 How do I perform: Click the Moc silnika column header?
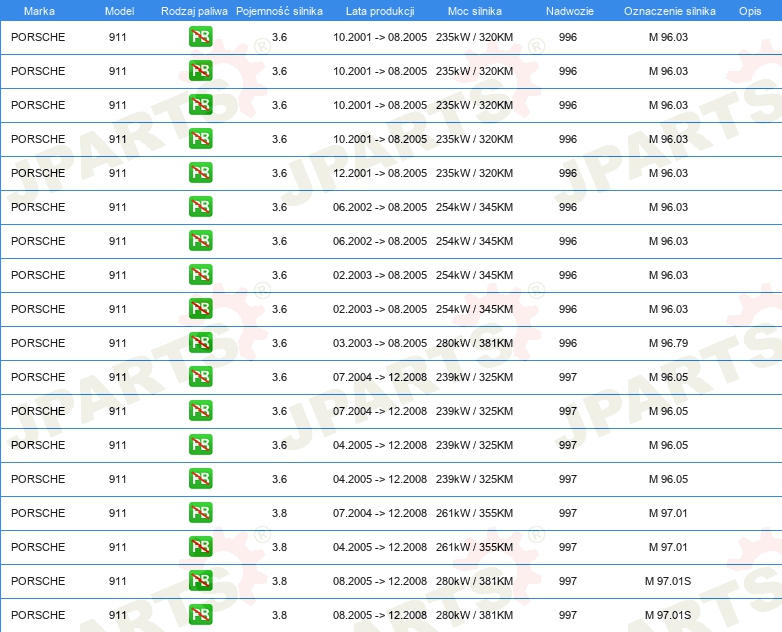click(474, 11)
